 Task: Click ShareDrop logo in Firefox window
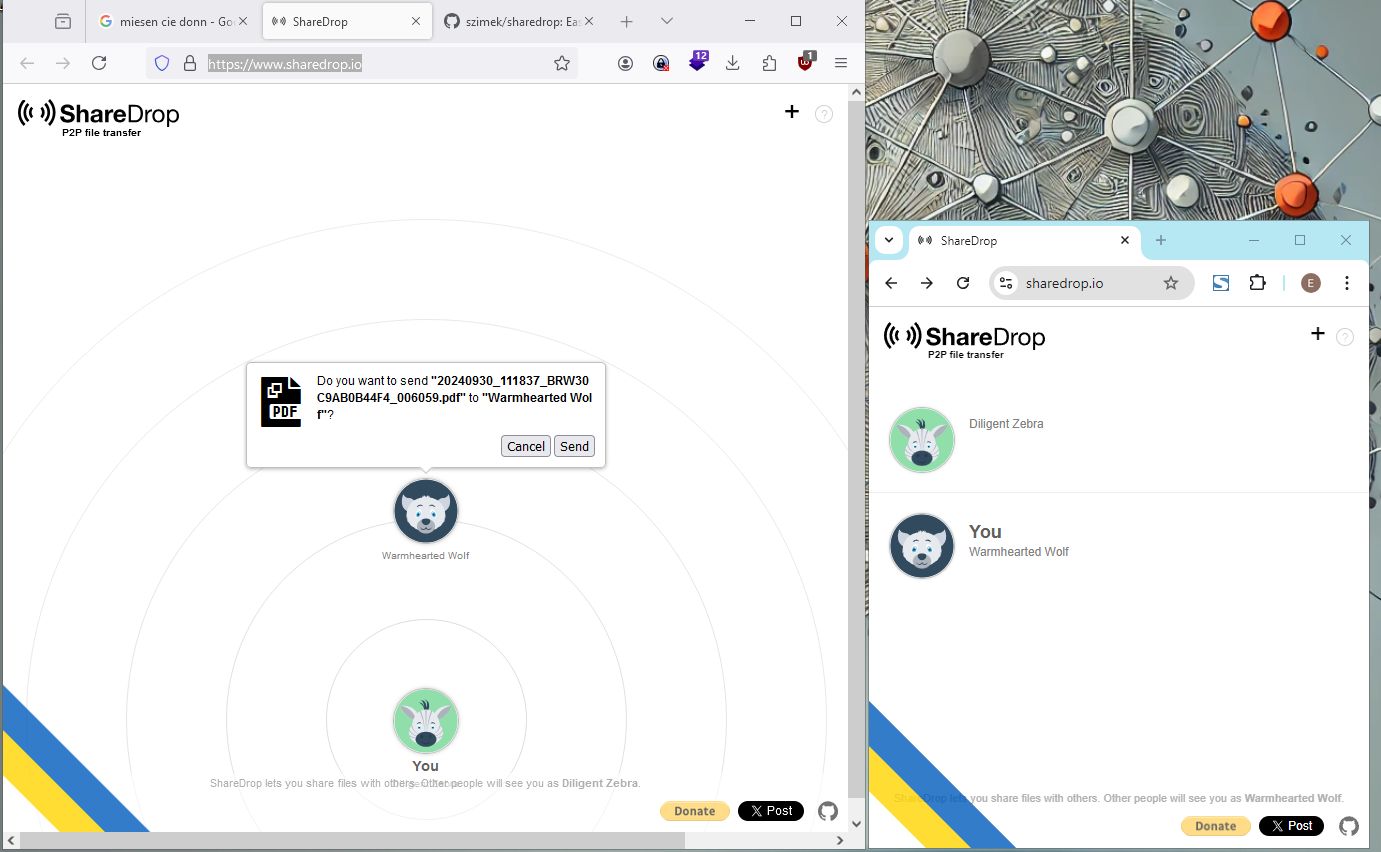(98, 118)
